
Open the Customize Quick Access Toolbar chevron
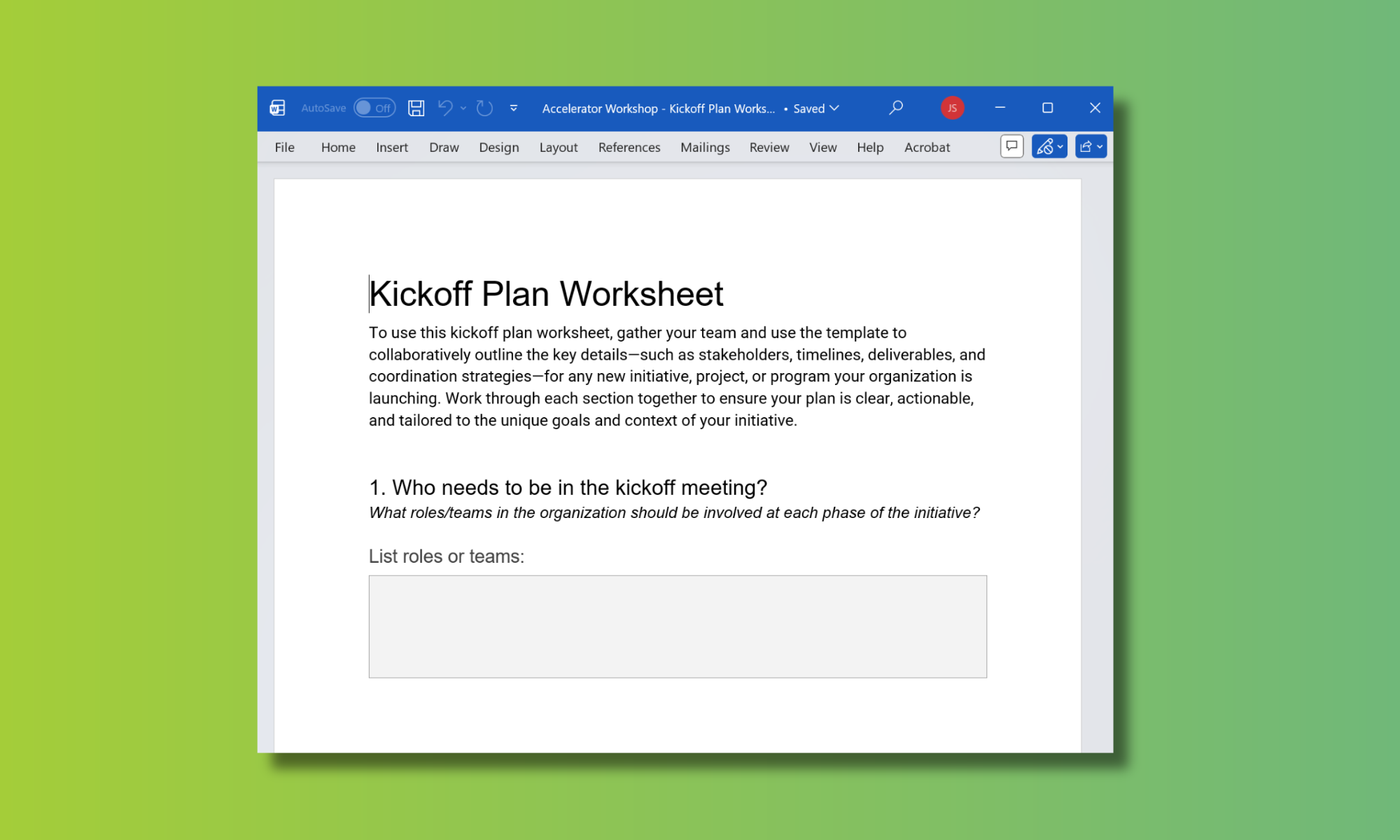[x=514, y=108]
